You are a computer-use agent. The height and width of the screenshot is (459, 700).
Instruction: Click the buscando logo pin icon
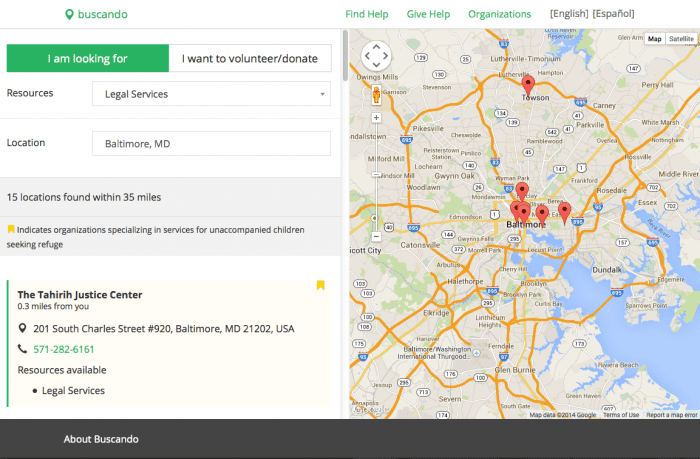pos(69,15)
